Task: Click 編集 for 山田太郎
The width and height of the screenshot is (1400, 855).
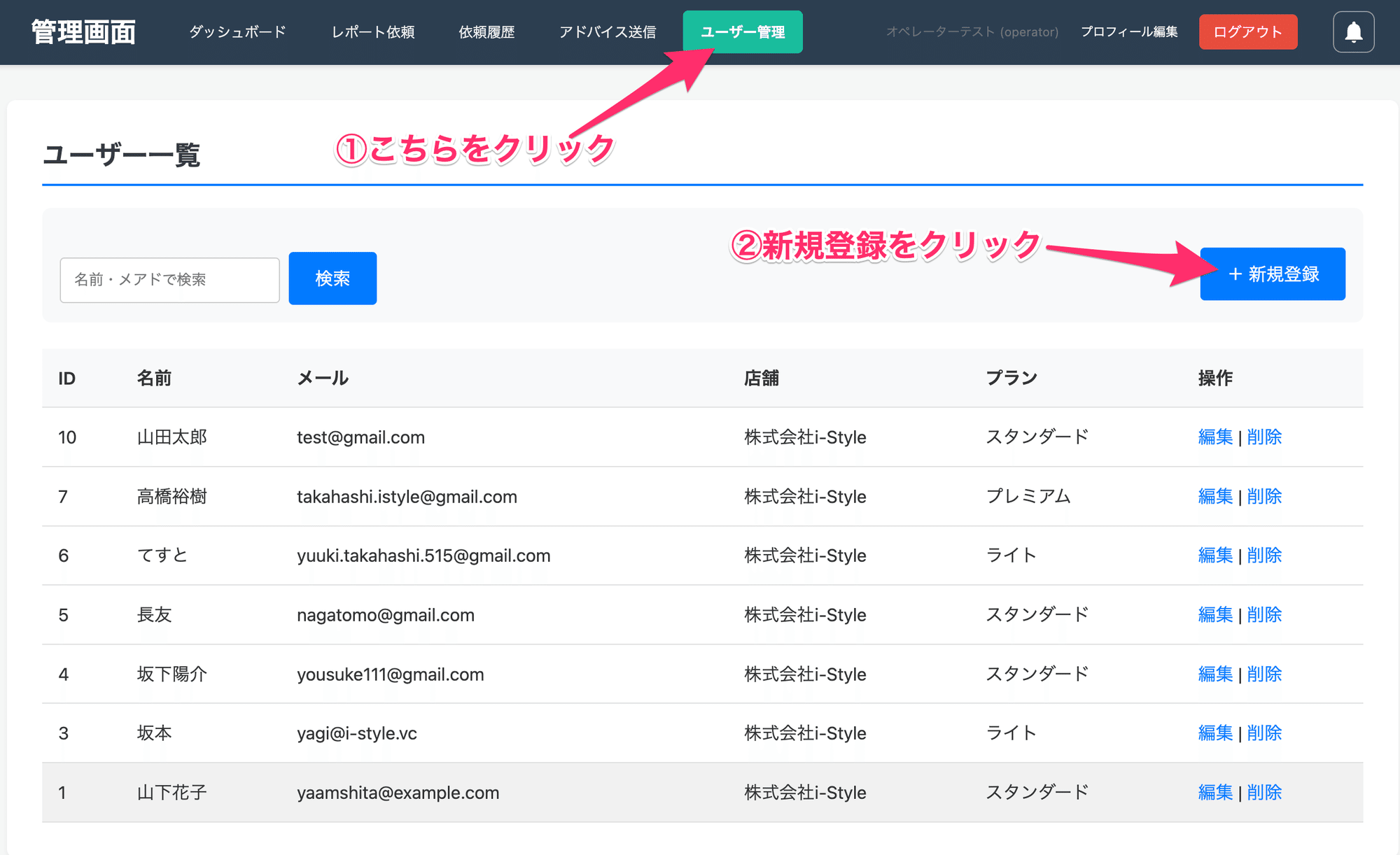Action: [x=1215, y=437]
